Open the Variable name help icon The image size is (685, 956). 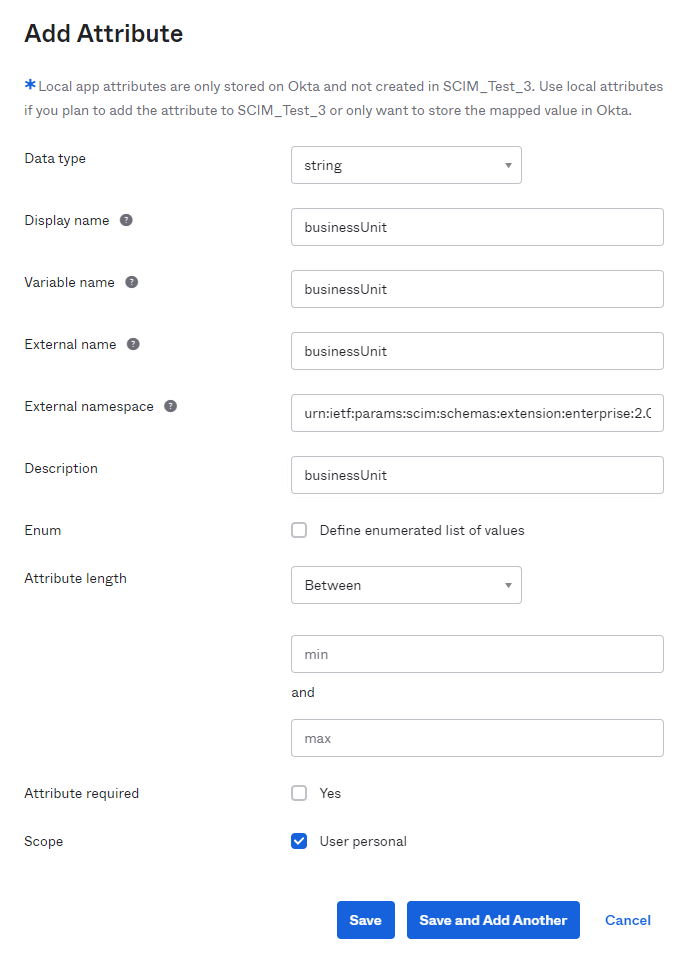pos(131,282)
